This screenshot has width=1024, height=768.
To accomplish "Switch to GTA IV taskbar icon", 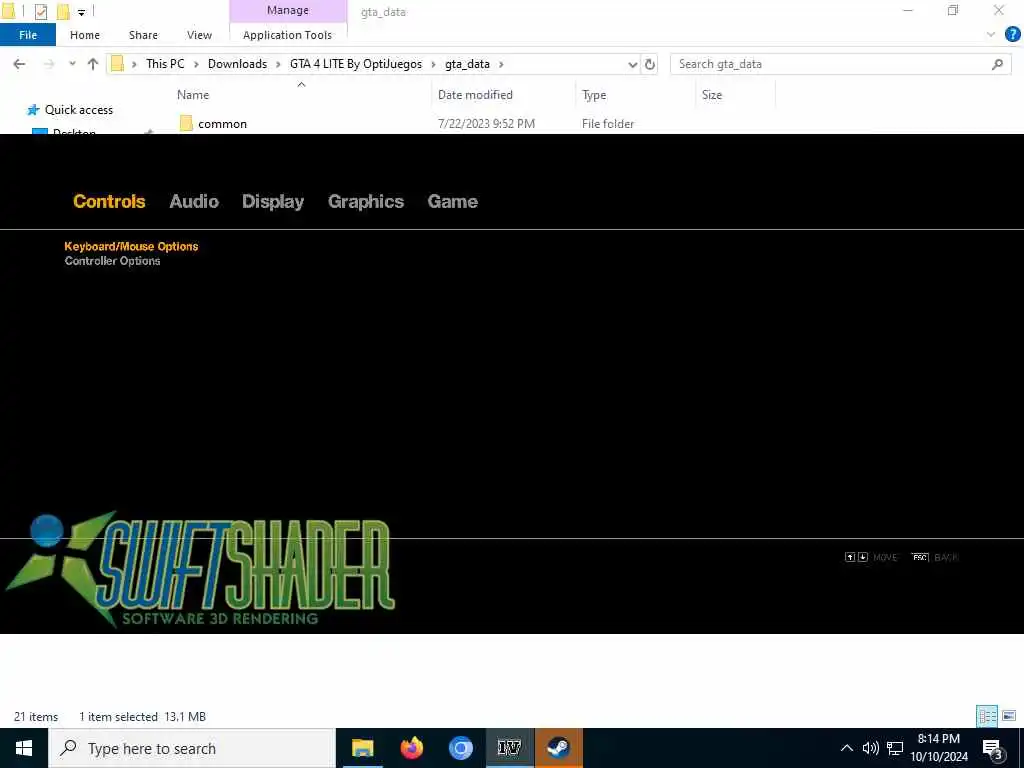I will pos(509,748).
